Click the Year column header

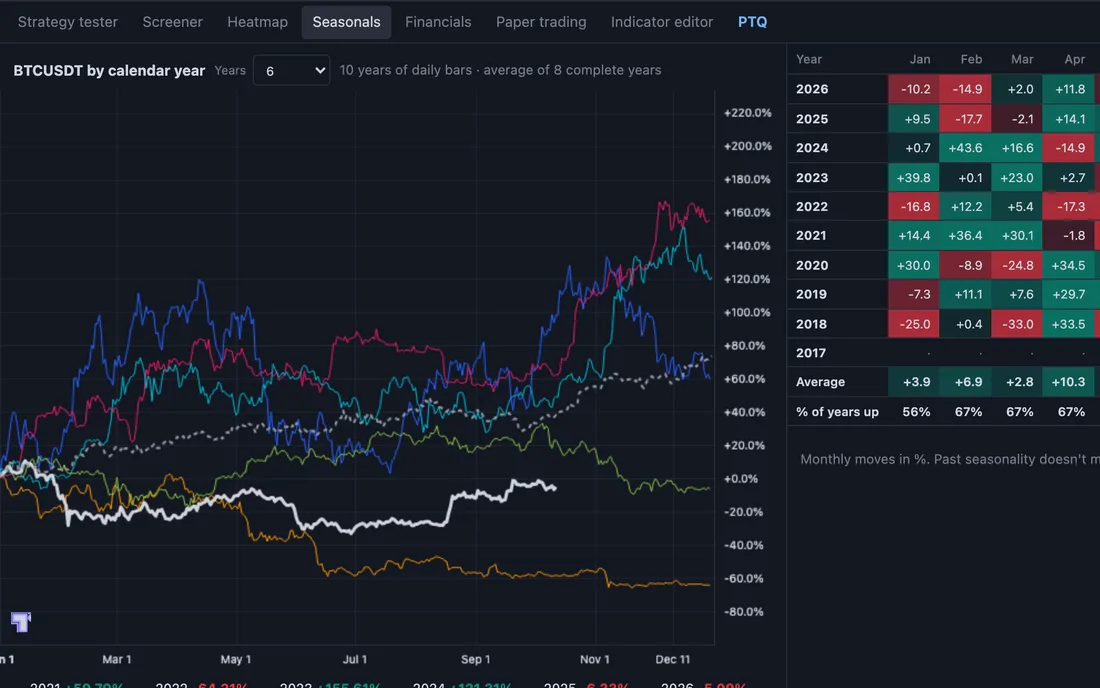tap(809, 60)
